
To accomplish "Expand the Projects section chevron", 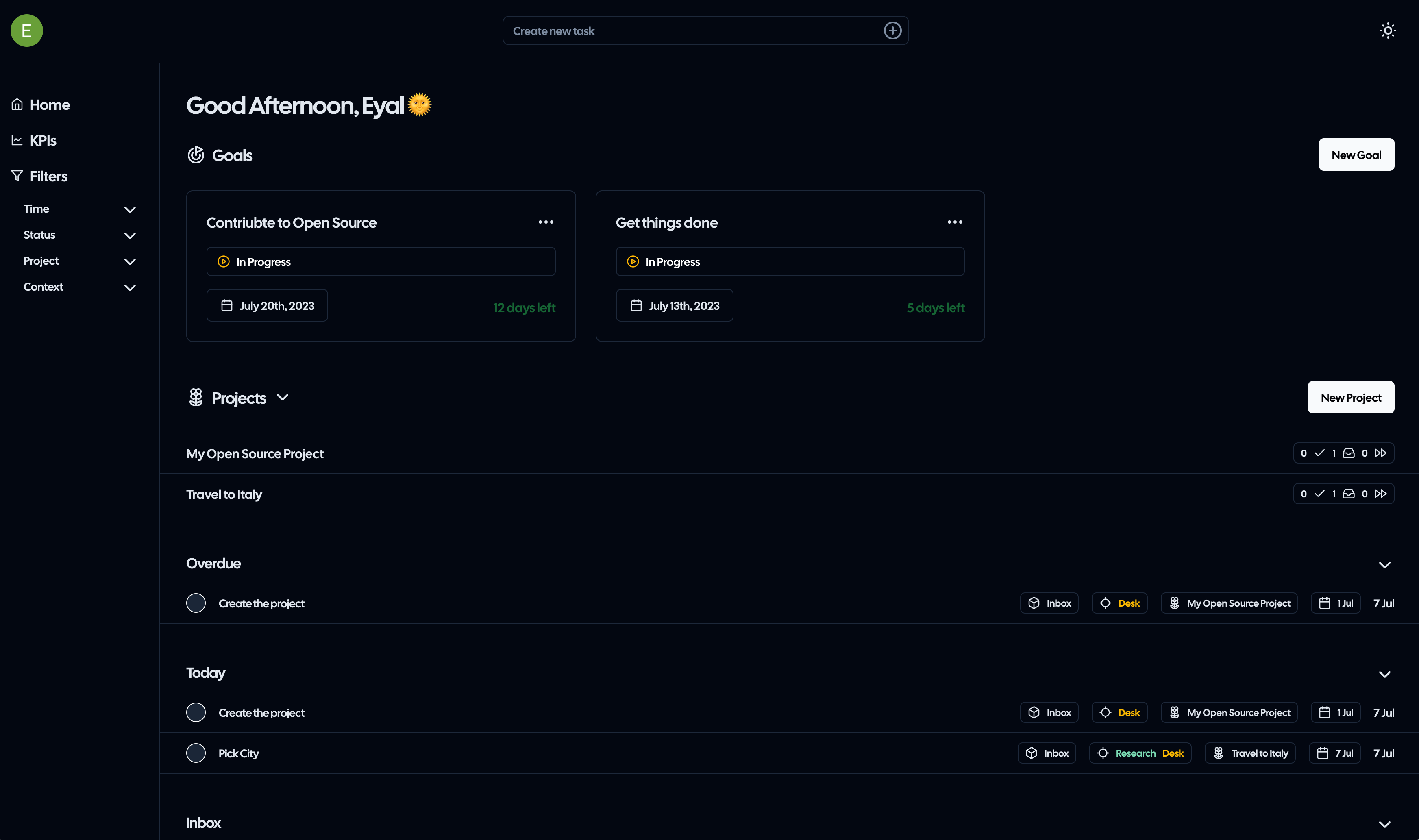I will [283, 397].
